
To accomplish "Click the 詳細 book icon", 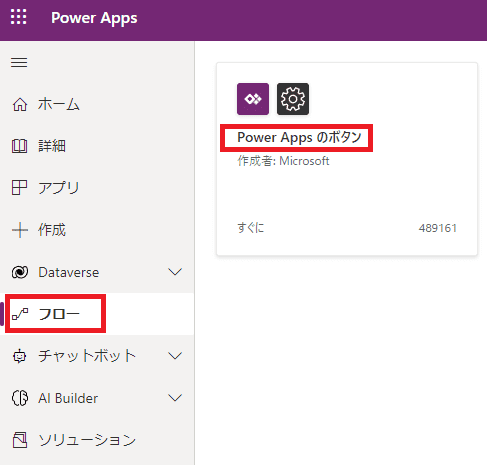I will (x=20, y=146).
